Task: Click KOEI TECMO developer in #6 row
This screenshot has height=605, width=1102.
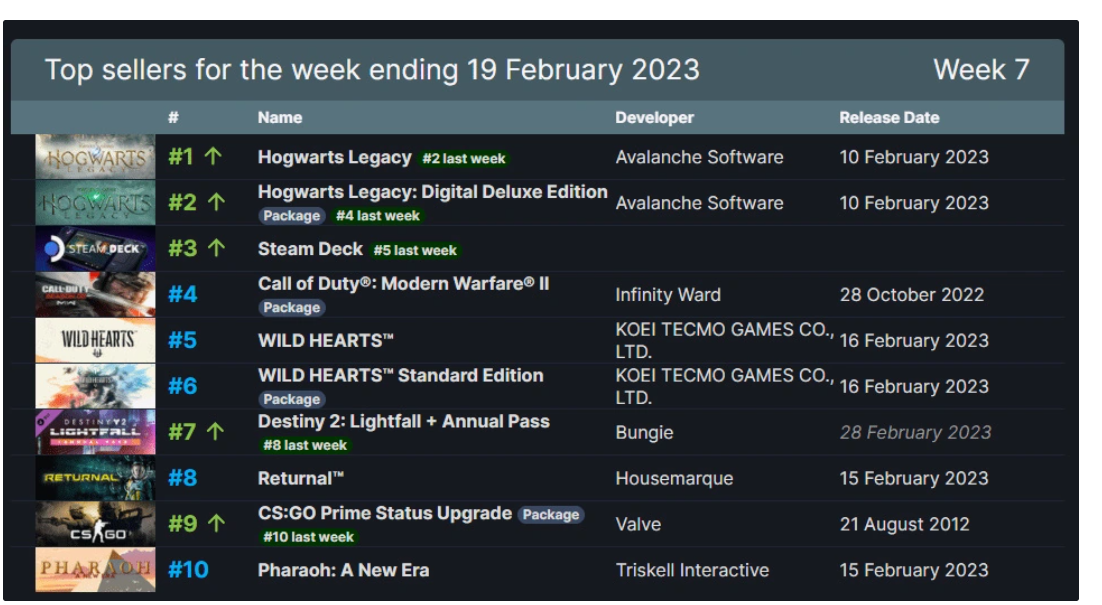Action: (x=725, y=386)
